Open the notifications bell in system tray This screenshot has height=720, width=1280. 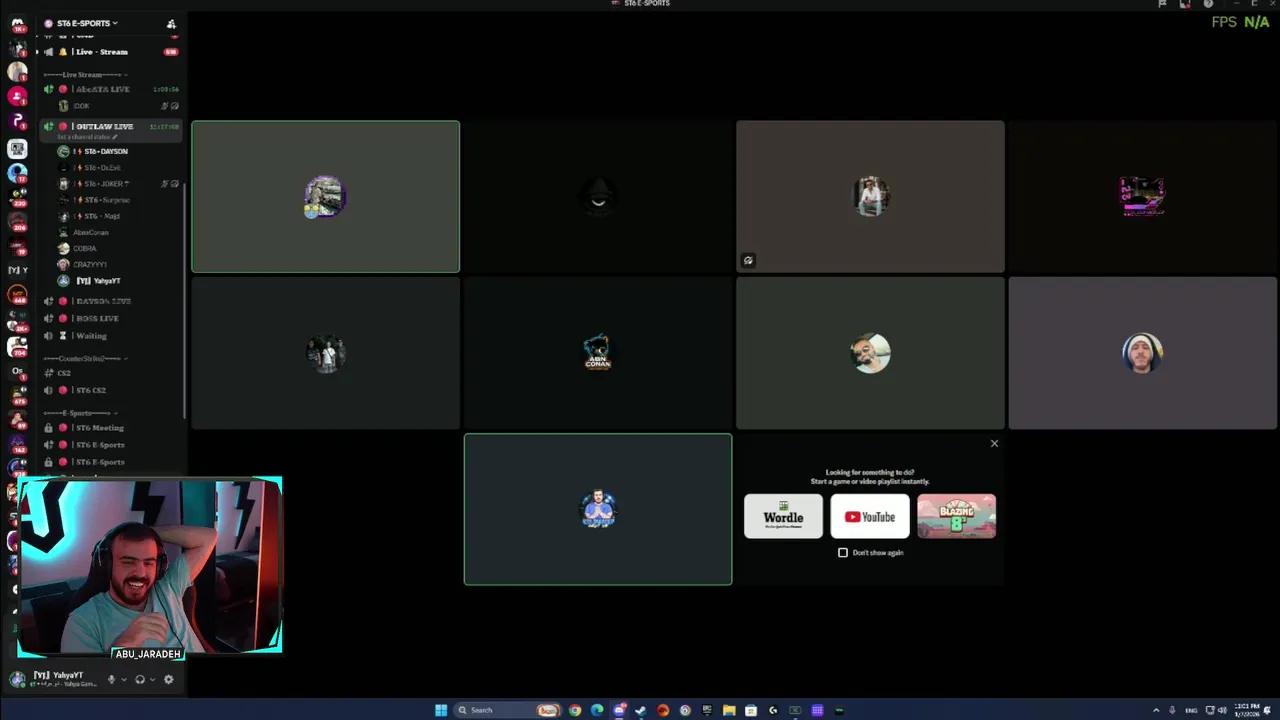pos(1267,710)
